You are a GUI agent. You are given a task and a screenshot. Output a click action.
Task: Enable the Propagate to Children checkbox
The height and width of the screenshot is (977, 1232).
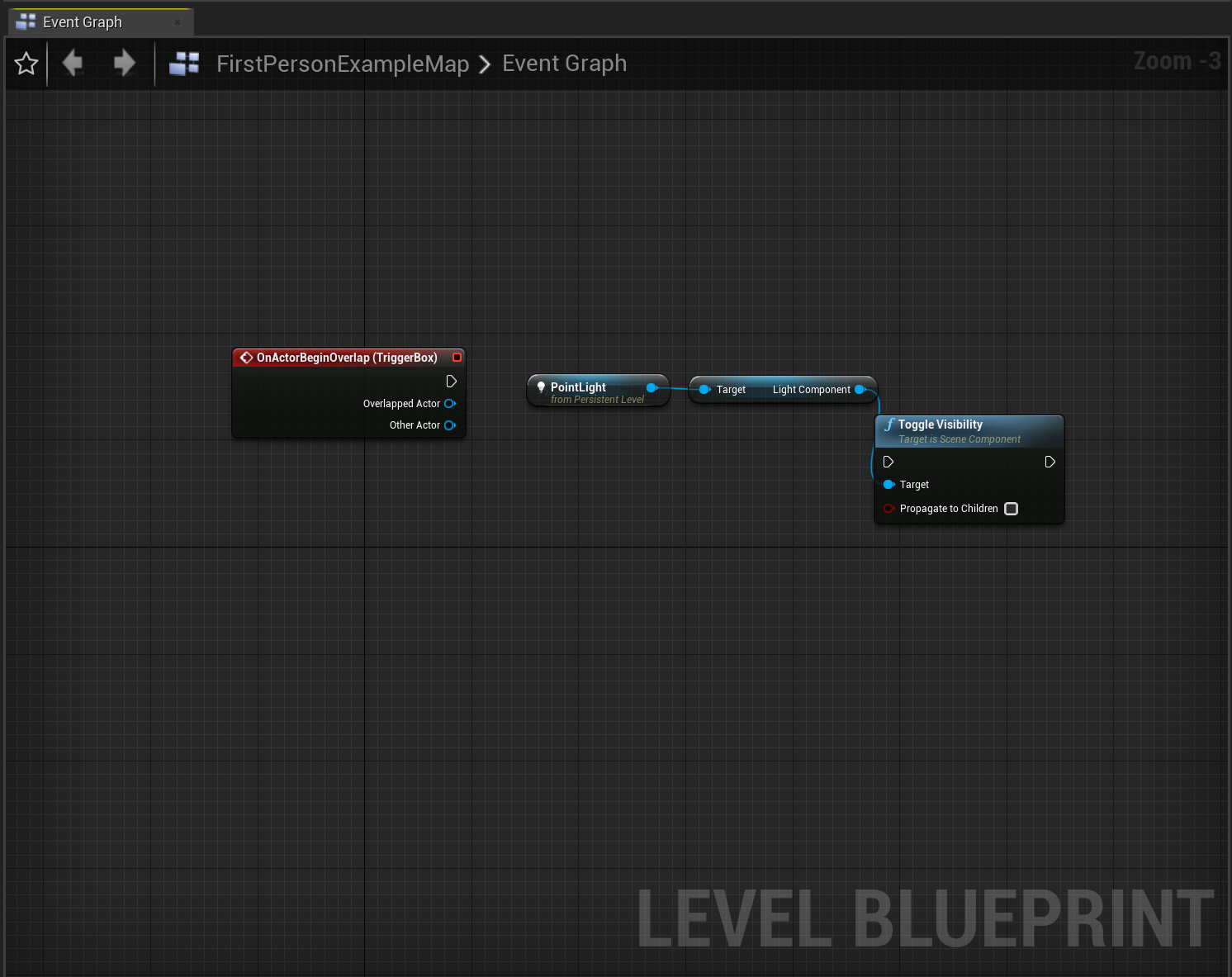coord(1011,509)
